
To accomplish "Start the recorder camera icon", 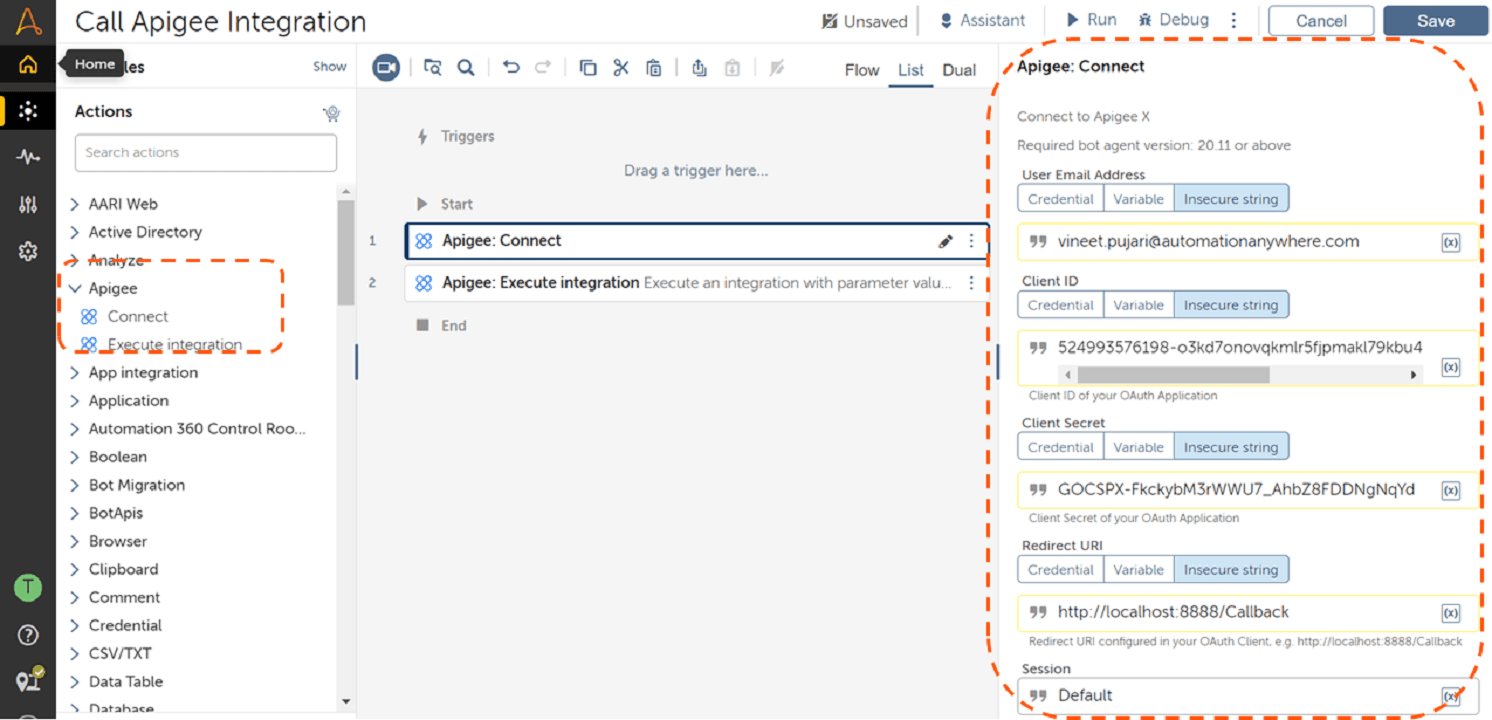I will tap(386, 68).
